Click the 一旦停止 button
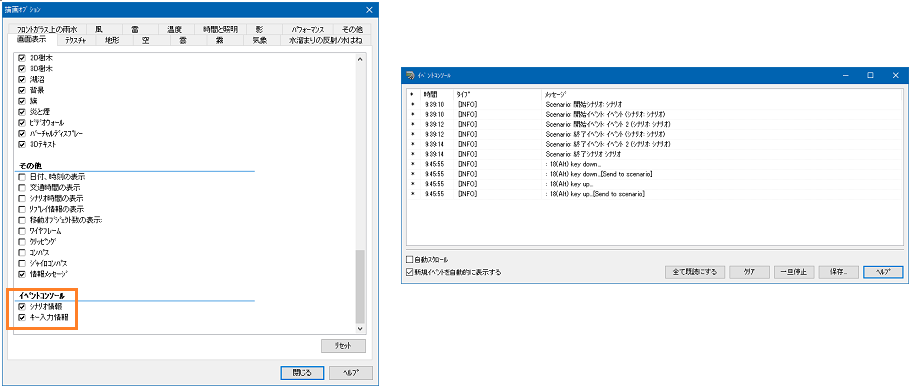Image resolution: width=912 pixels, height=389 pixels. tap(793, 272)
